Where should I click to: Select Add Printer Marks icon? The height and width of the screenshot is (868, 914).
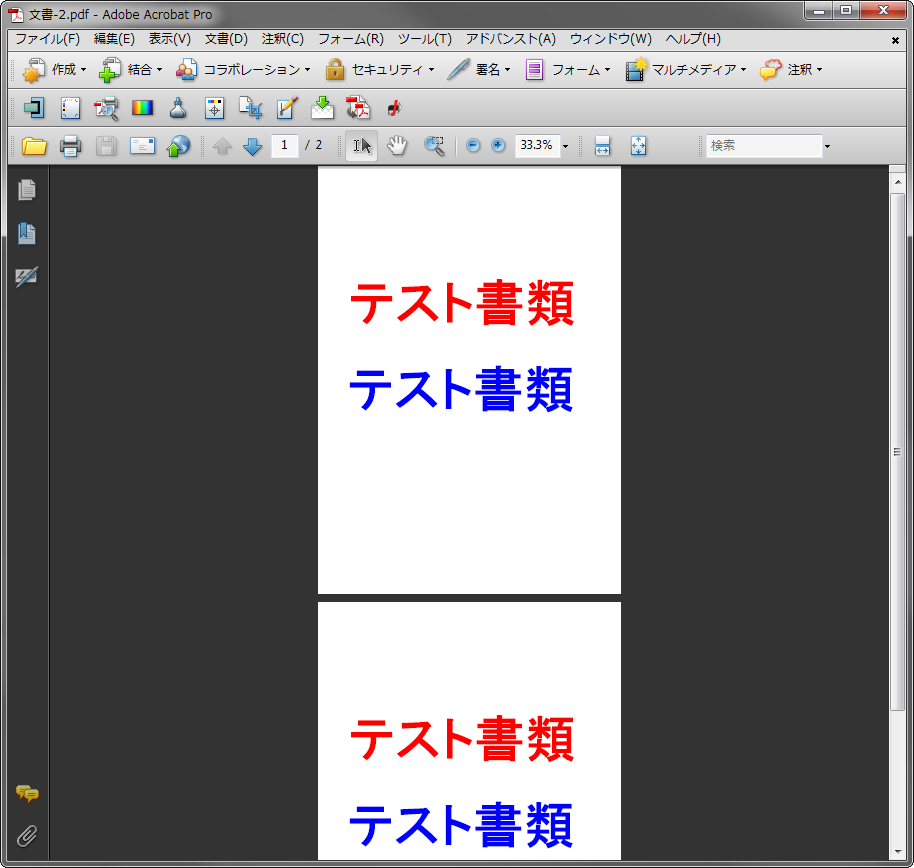(215, 108)
